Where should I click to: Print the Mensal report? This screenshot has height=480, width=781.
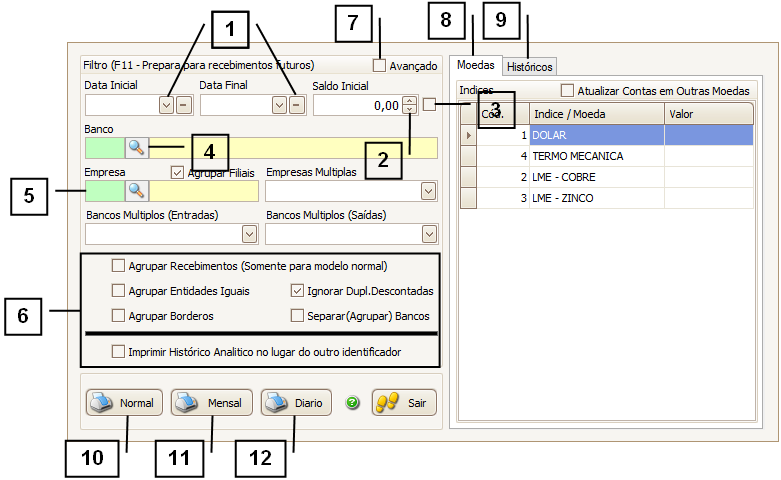[x=211, y=403]
